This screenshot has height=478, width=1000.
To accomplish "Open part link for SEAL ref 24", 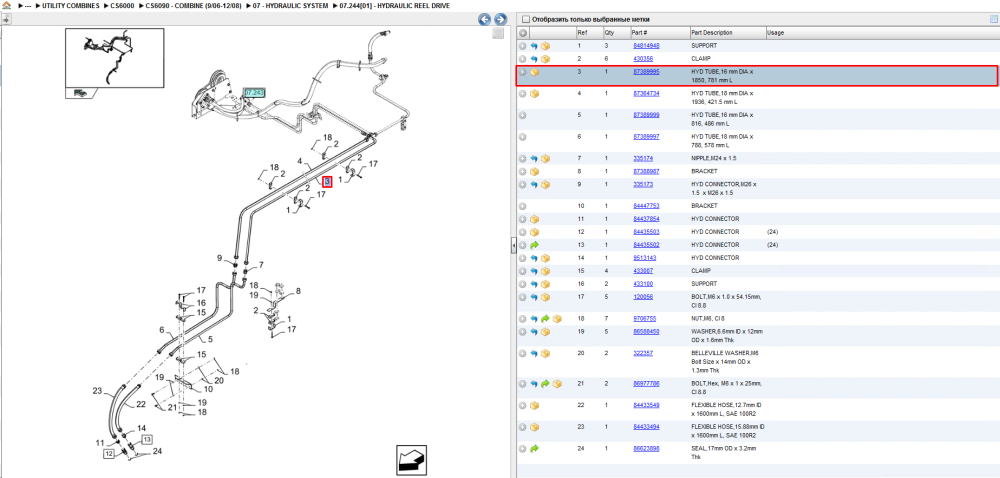I will (x=646, y=449).
